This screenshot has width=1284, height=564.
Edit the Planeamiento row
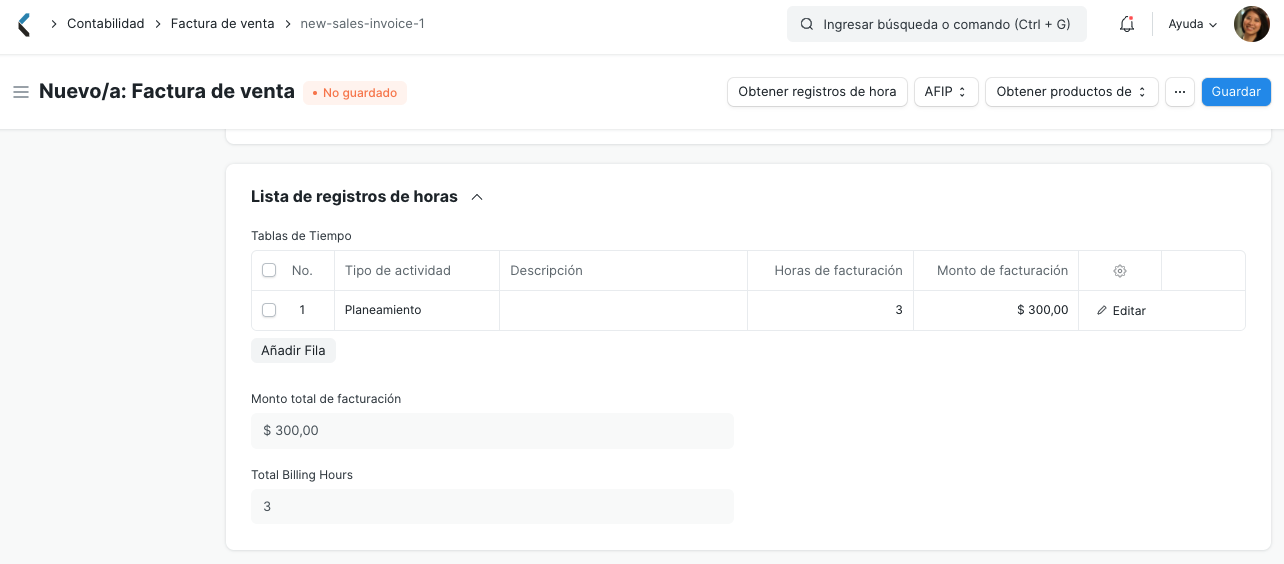(x=1121, y=311)
